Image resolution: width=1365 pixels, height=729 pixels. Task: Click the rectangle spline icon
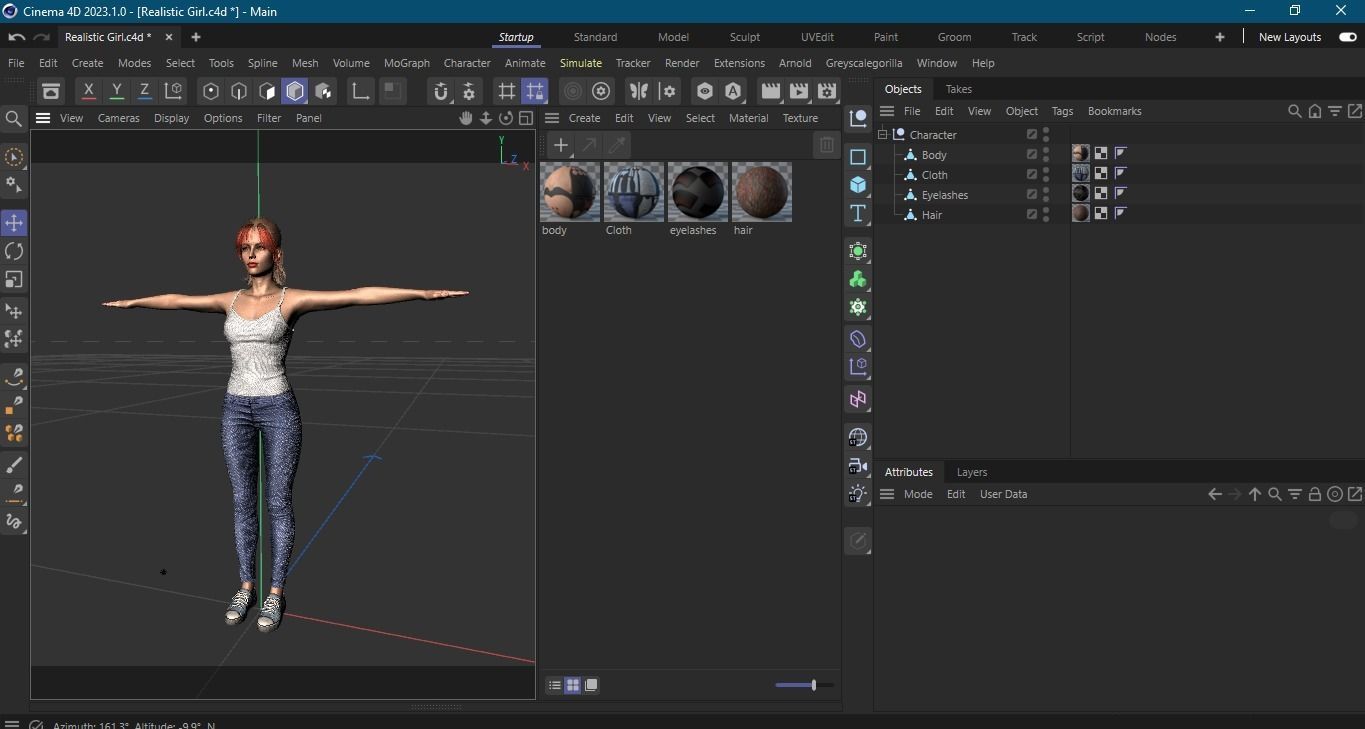[858, 157]
